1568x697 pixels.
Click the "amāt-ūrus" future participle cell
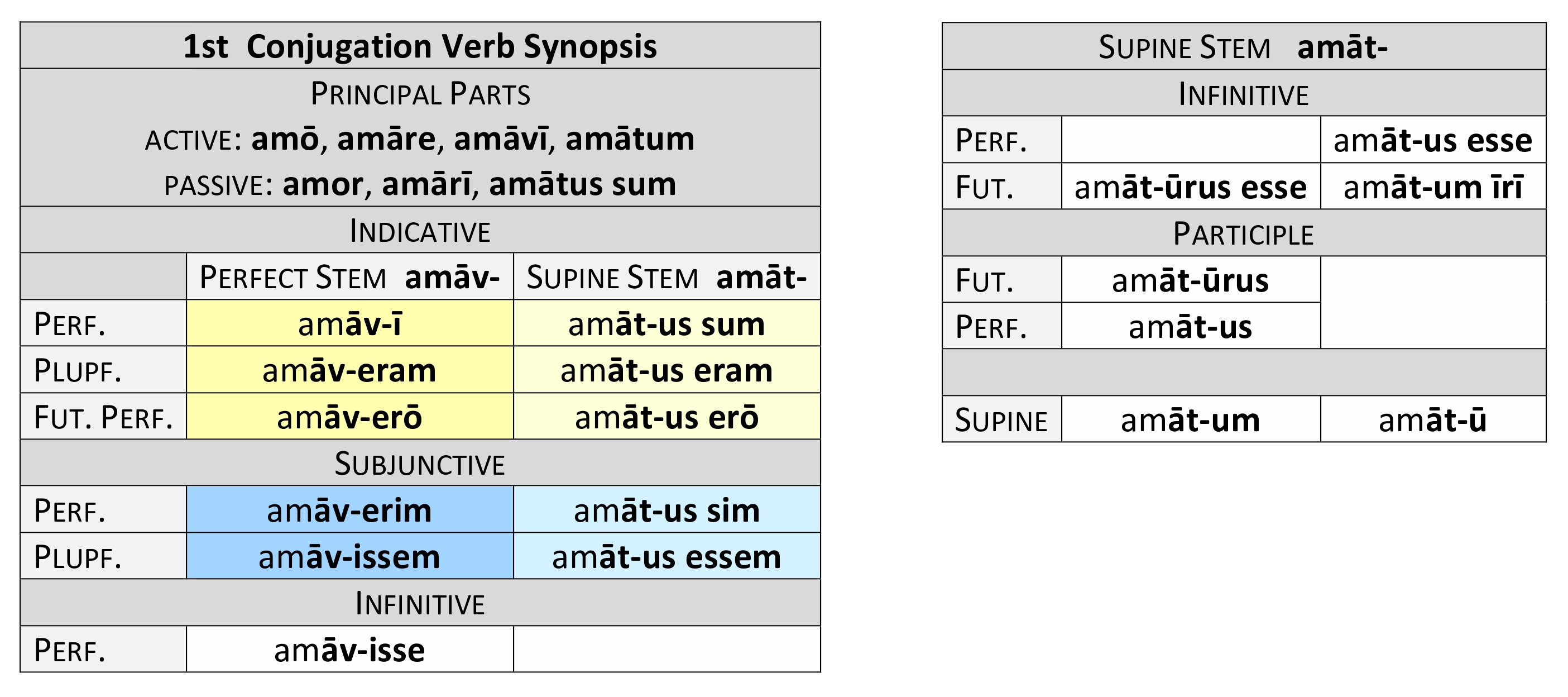point(1190,280)
